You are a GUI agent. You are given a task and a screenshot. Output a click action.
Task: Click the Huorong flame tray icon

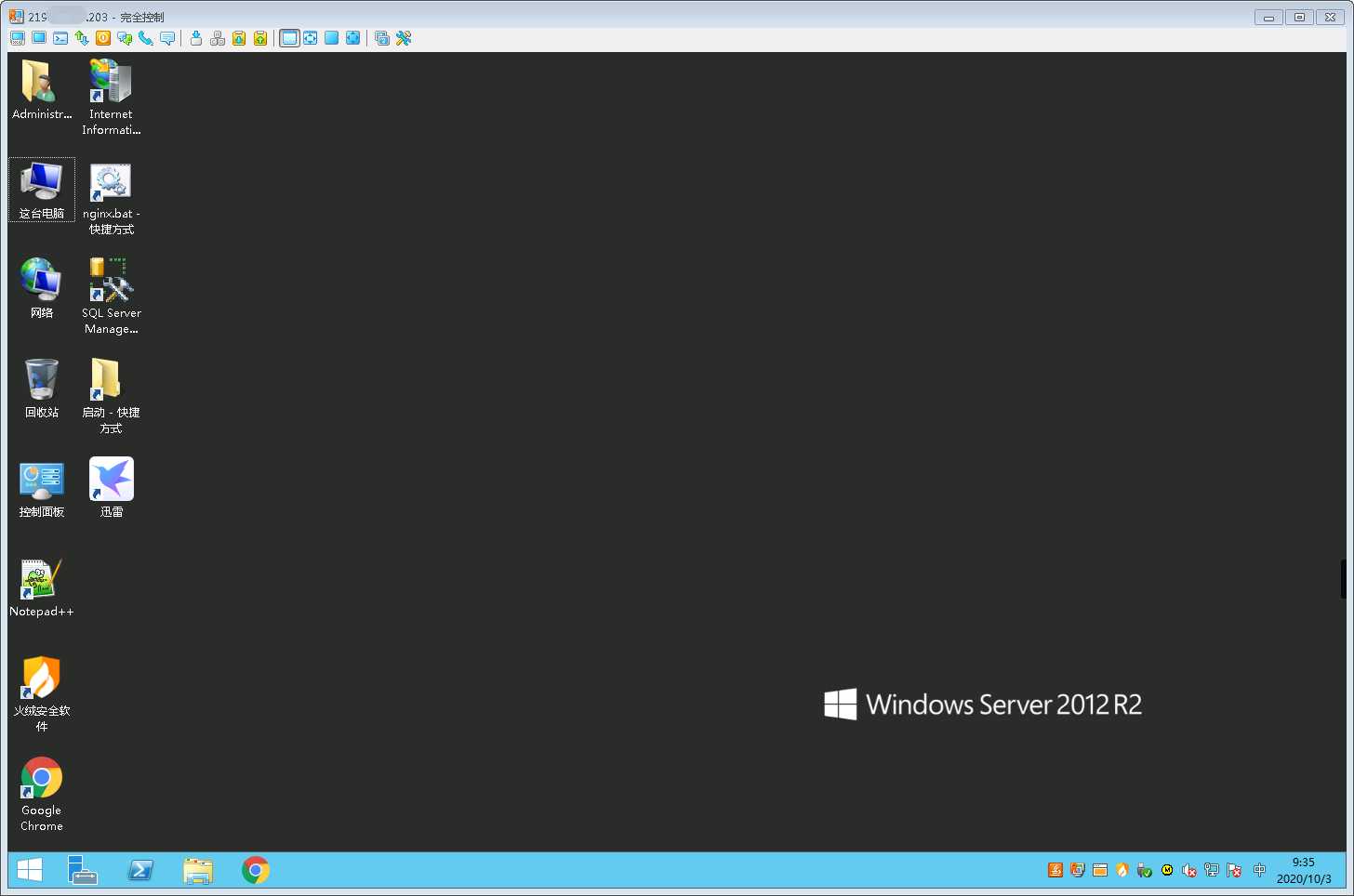(1122, 870)
